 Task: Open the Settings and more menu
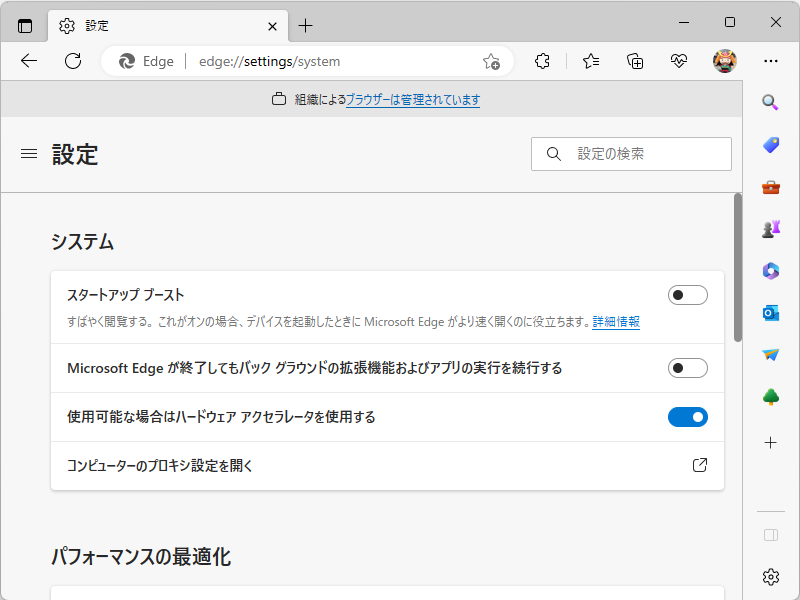[x=770, y=61]
